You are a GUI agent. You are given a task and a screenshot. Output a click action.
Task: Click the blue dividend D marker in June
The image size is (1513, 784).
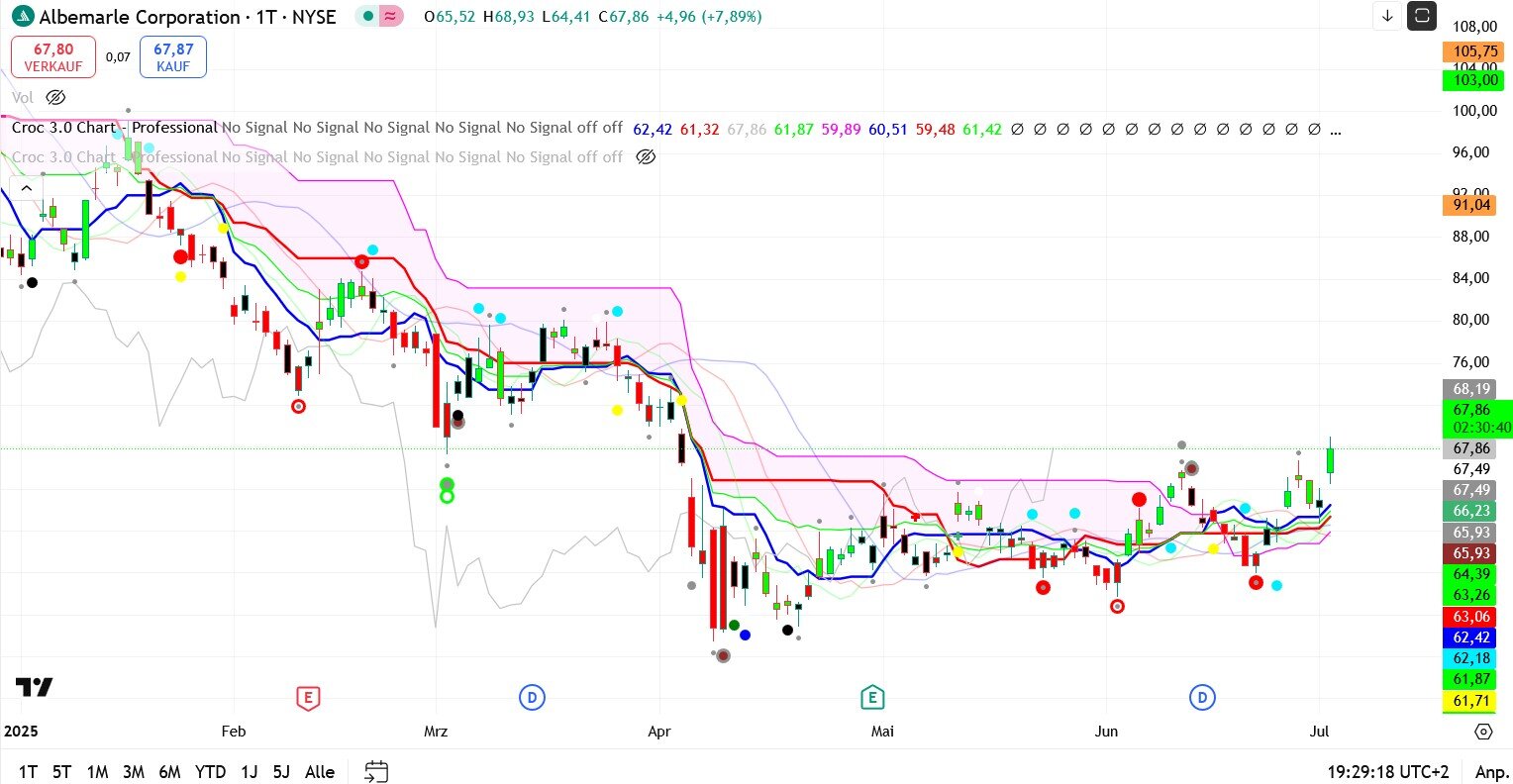[x=1202, y=698]
